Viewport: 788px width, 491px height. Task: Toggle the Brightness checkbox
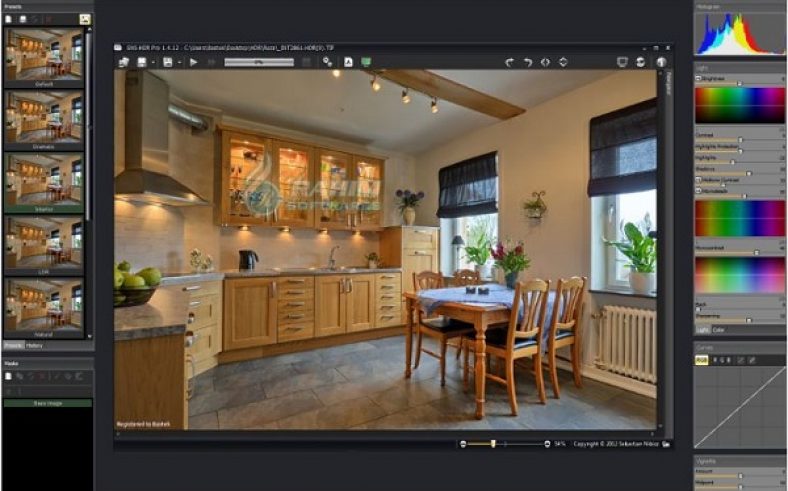698,79
